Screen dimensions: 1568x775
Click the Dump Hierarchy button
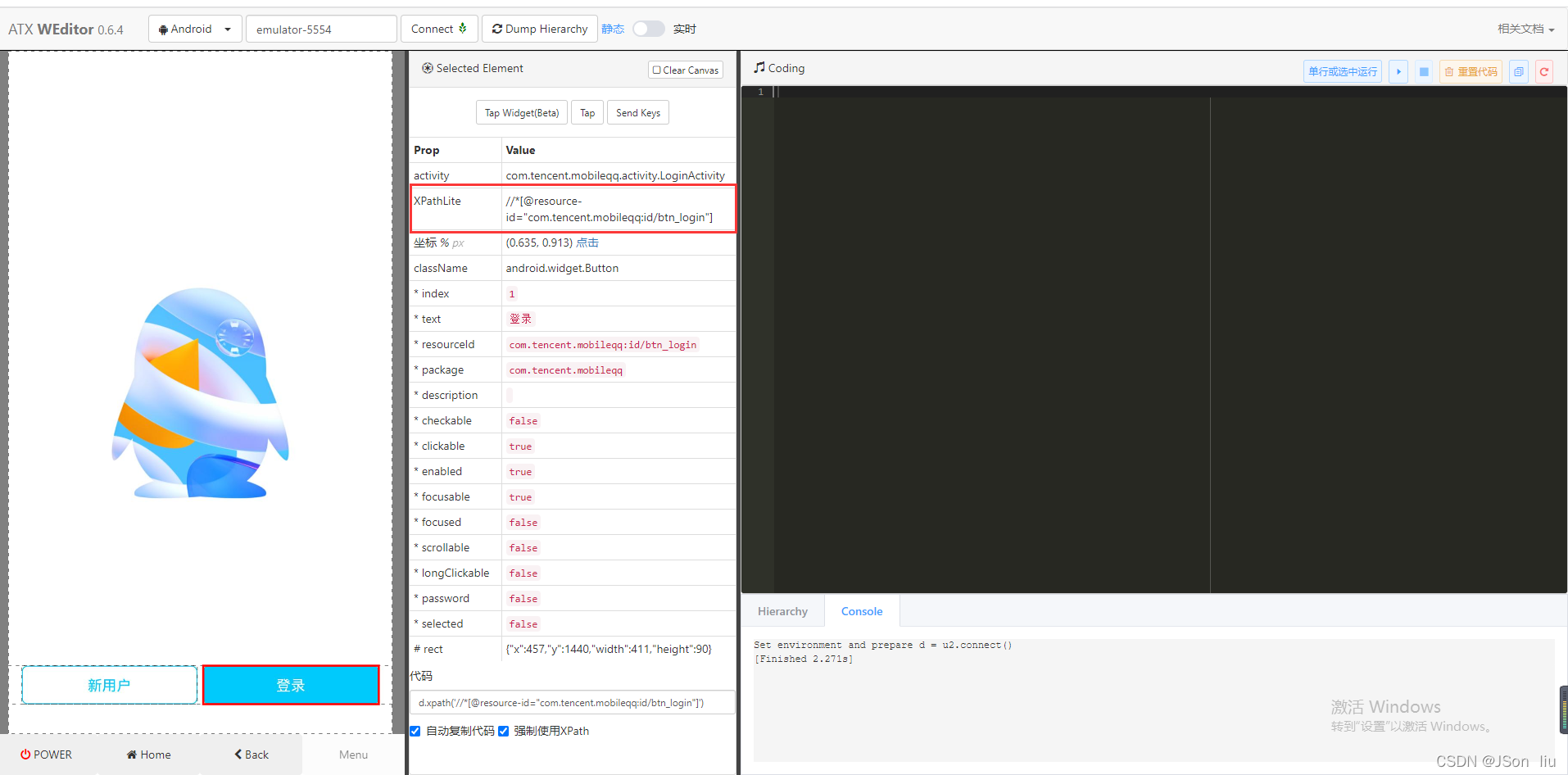(540, 29)
